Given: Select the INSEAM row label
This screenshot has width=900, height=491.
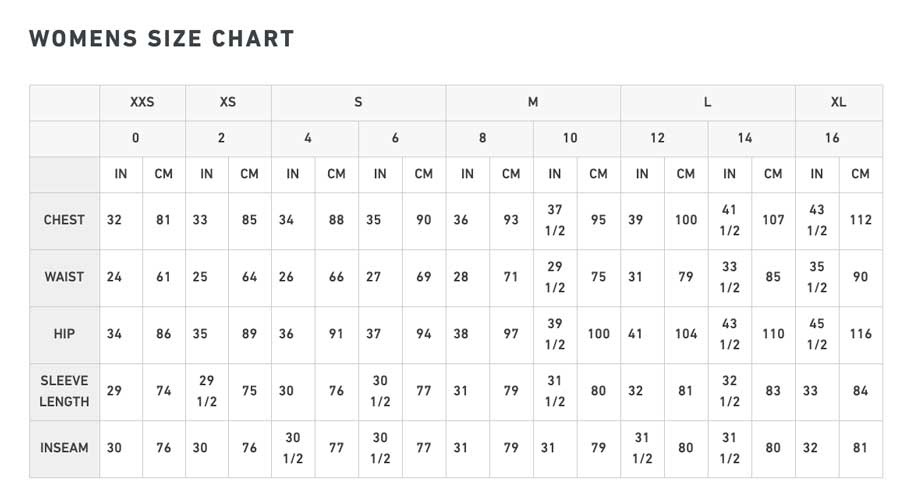Looking at the screenshot, I should (64, 449).
